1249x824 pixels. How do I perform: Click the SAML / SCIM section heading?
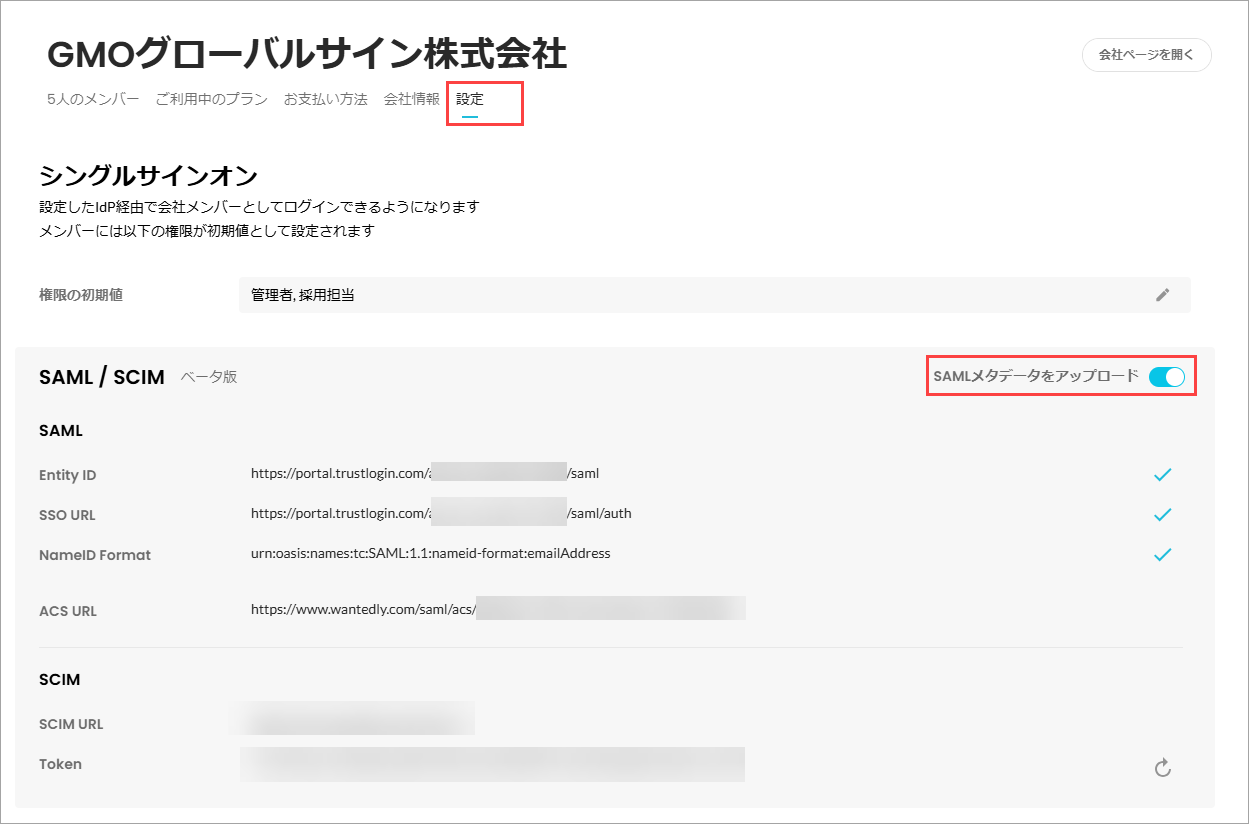102,377
